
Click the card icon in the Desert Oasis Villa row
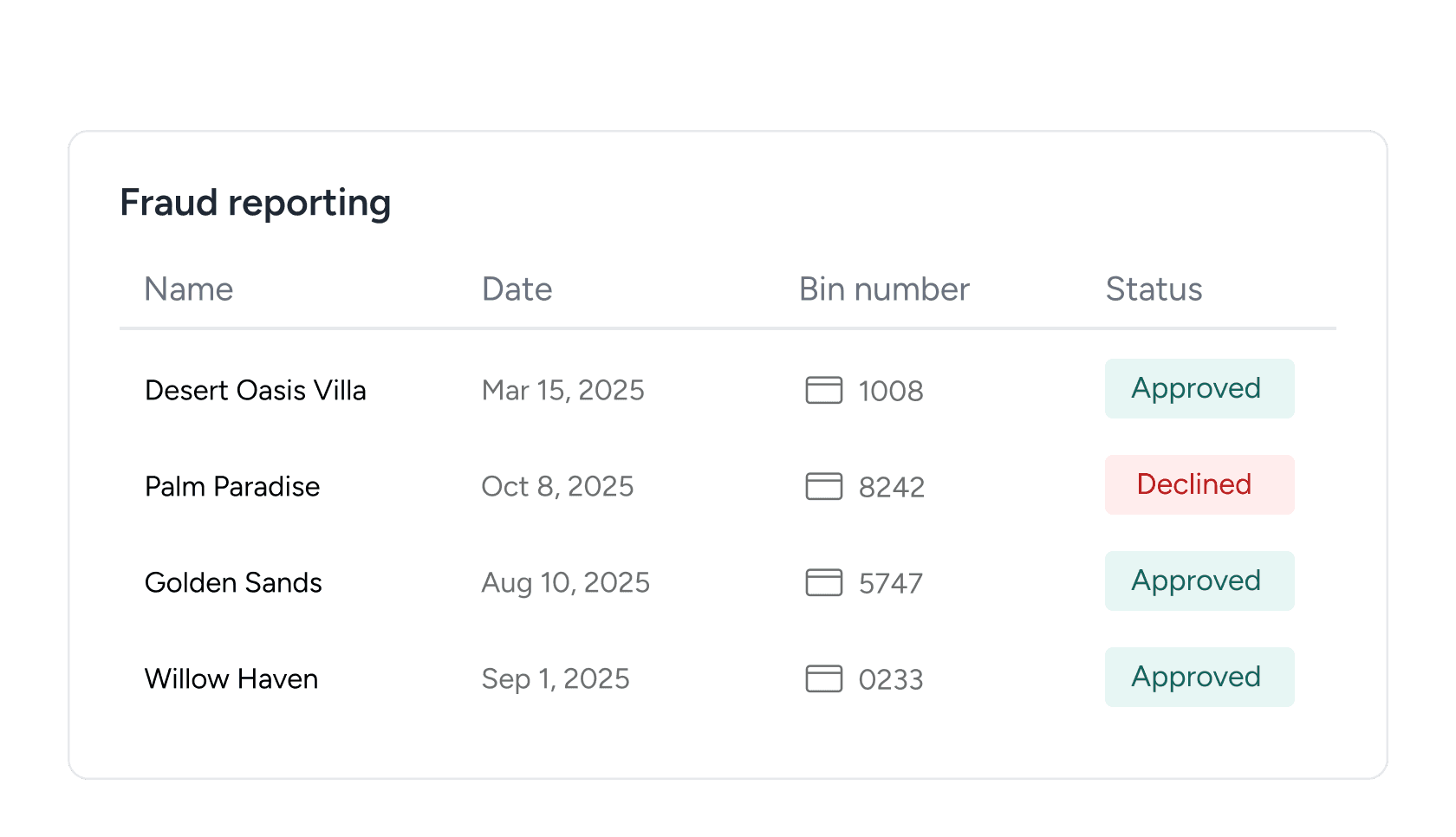pos(823,391)
